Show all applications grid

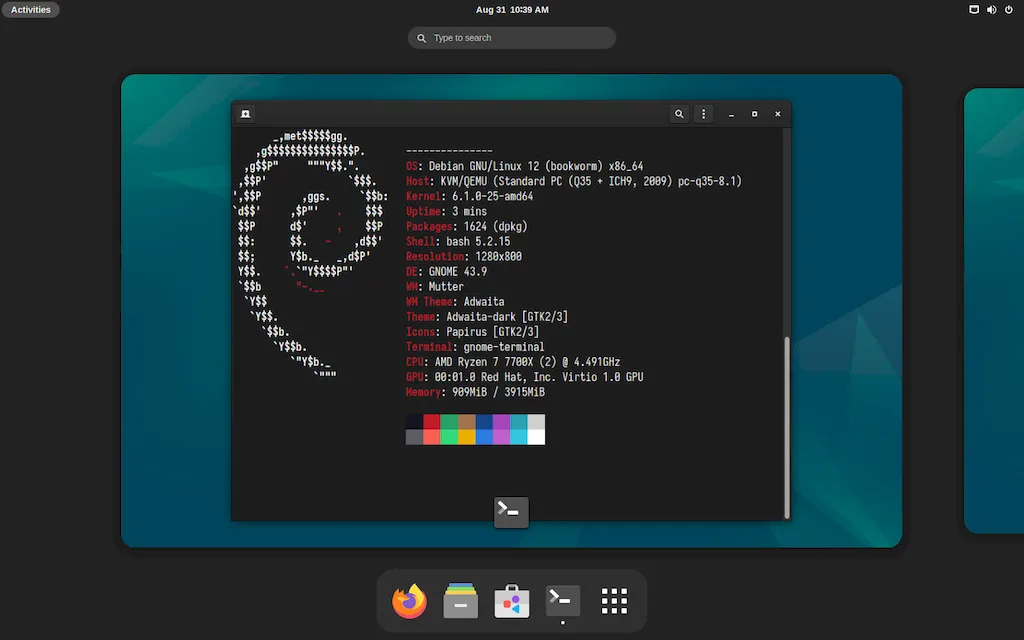614,601
